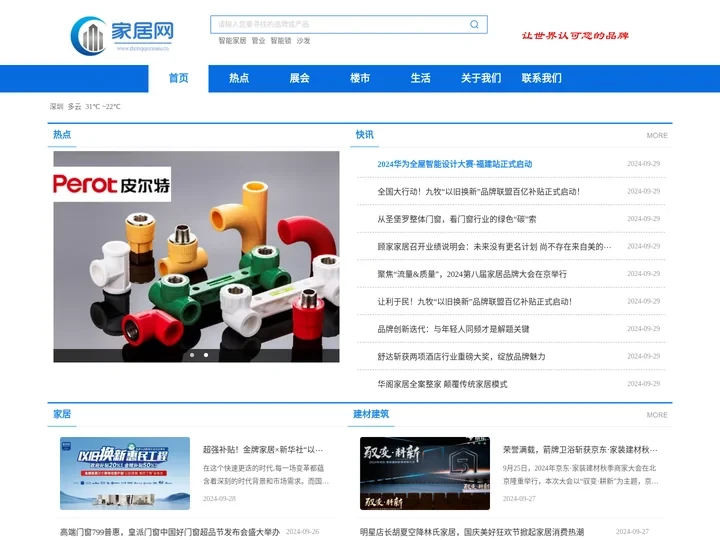
Task: Click the red slogan banner text
Action: [x=575, y=36]
